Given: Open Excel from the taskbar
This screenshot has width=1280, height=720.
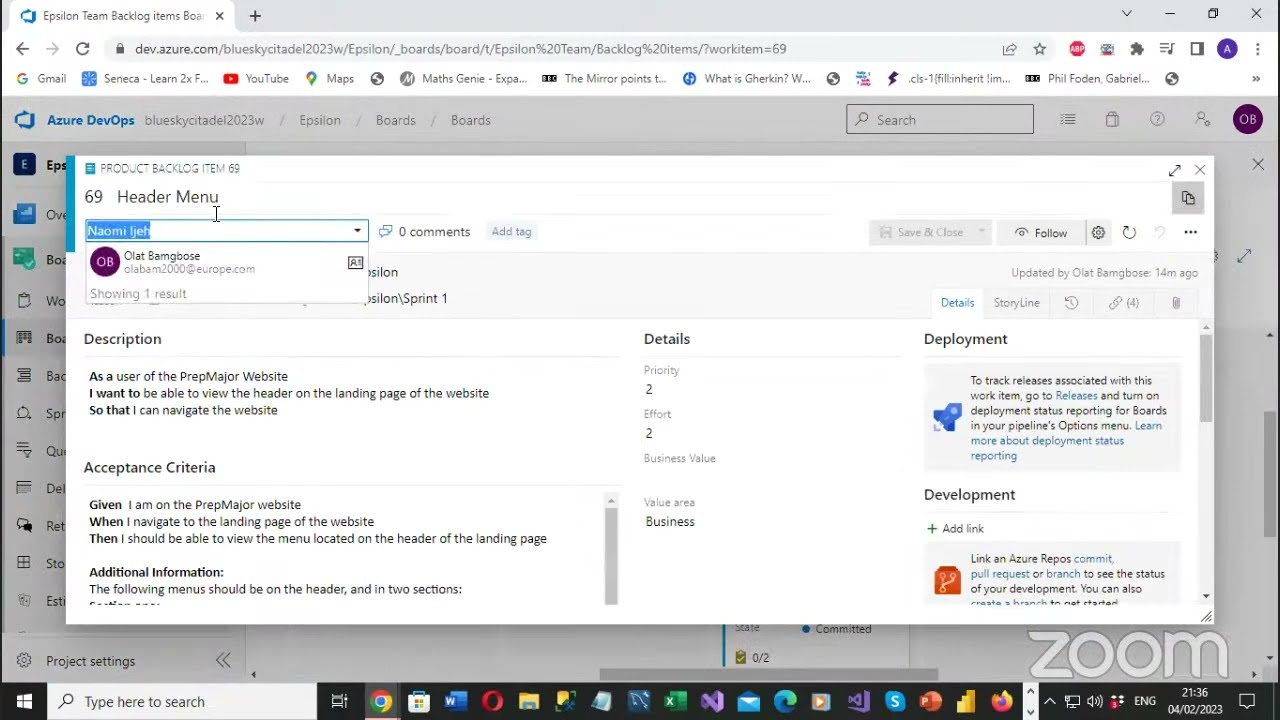Looking at the screenshot, I should pyautogui.click(x=675, y=702).
